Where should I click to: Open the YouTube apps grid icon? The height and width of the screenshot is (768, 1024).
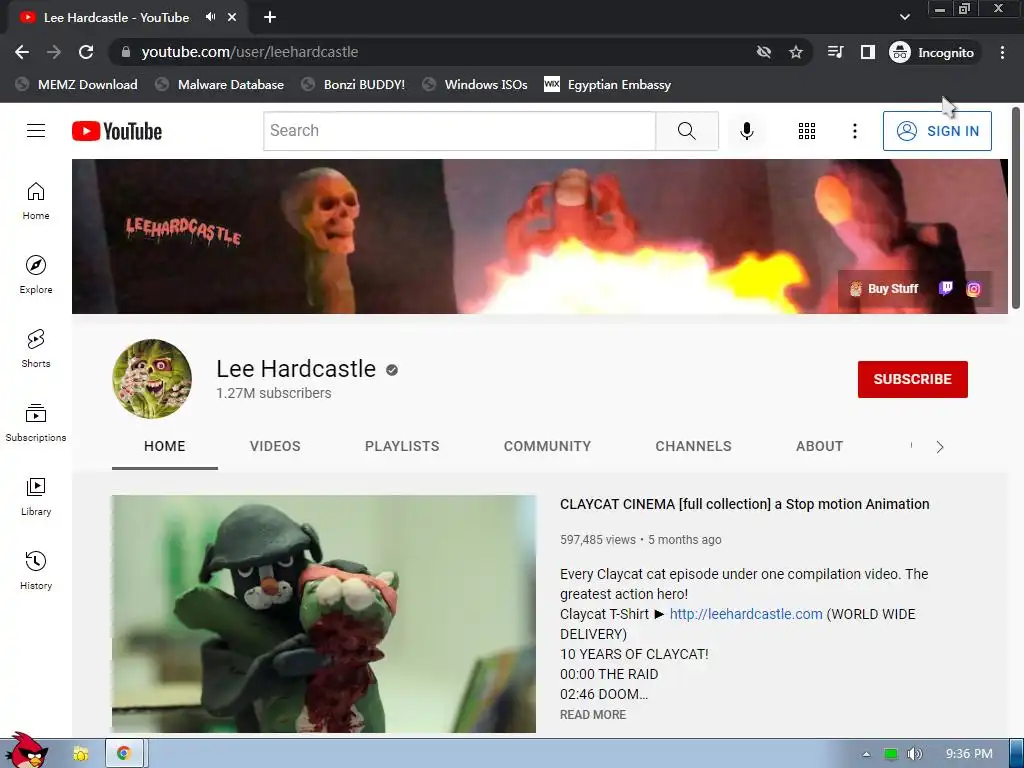[x=807, y=131]
